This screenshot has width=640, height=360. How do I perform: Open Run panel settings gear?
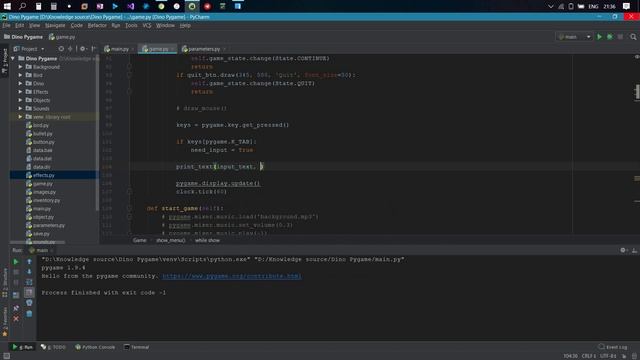coord(623,250)
